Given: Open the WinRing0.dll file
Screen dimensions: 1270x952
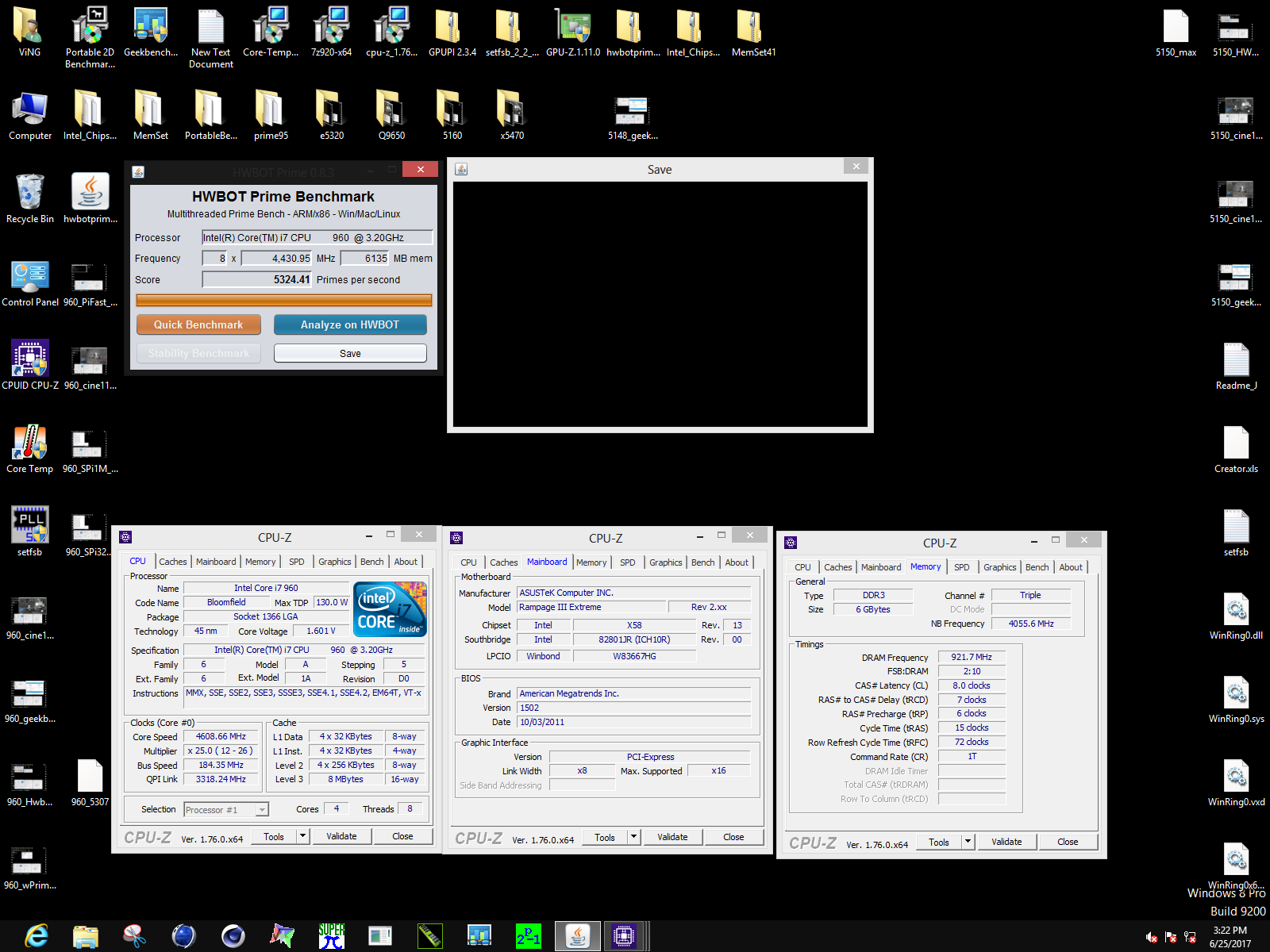Looking at the screenshot, I should pos(1236,615).
